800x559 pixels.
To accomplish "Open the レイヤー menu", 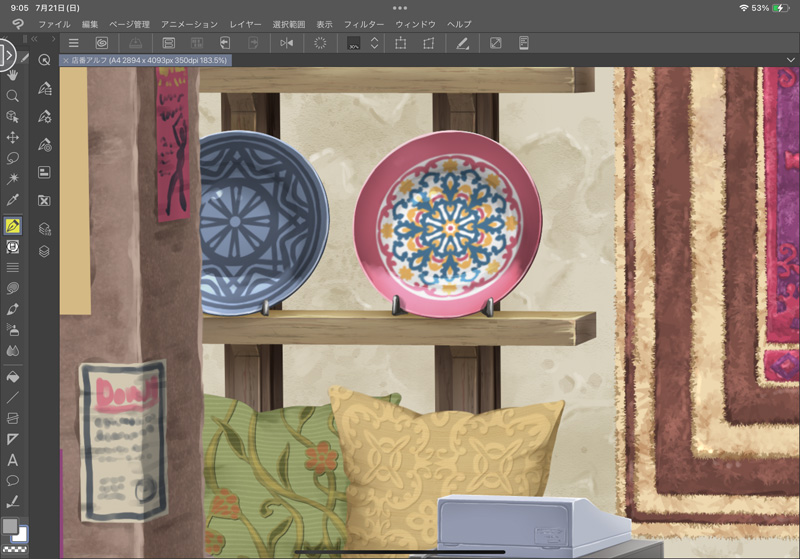I will pyautogui.click(x=245, y=23).
